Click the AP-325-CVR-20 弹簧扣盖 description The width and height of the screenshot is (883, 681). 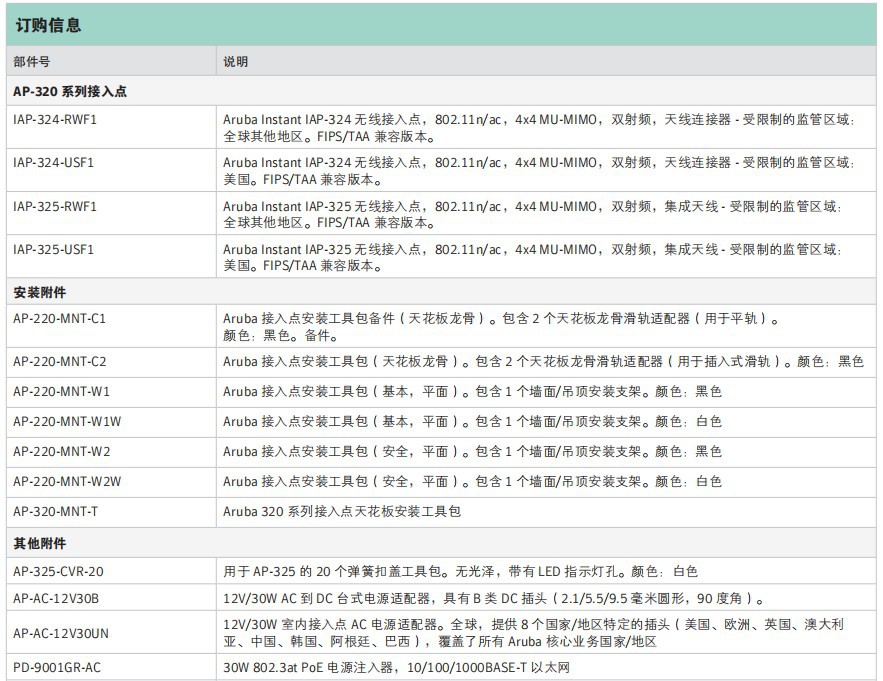click(461, 571)
